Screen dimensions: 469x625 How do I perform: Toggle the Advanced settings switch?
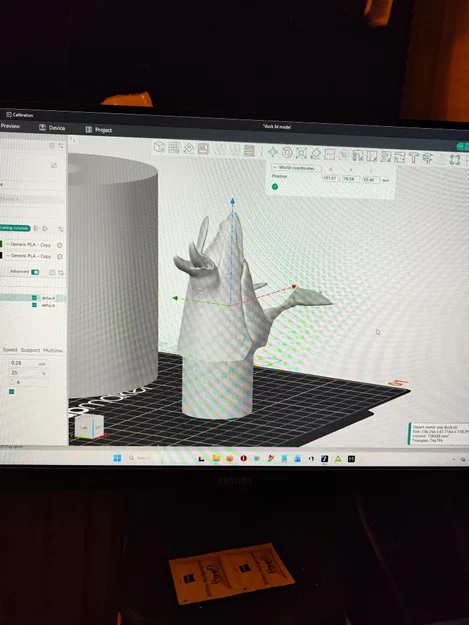point(35,272)
